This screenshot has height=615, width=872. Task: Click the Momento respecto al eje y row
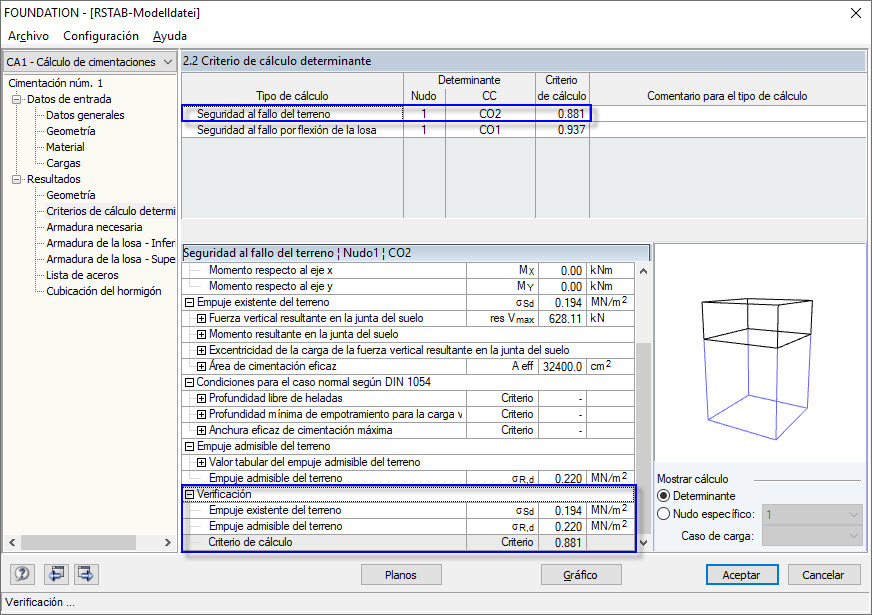coord(408,286)
